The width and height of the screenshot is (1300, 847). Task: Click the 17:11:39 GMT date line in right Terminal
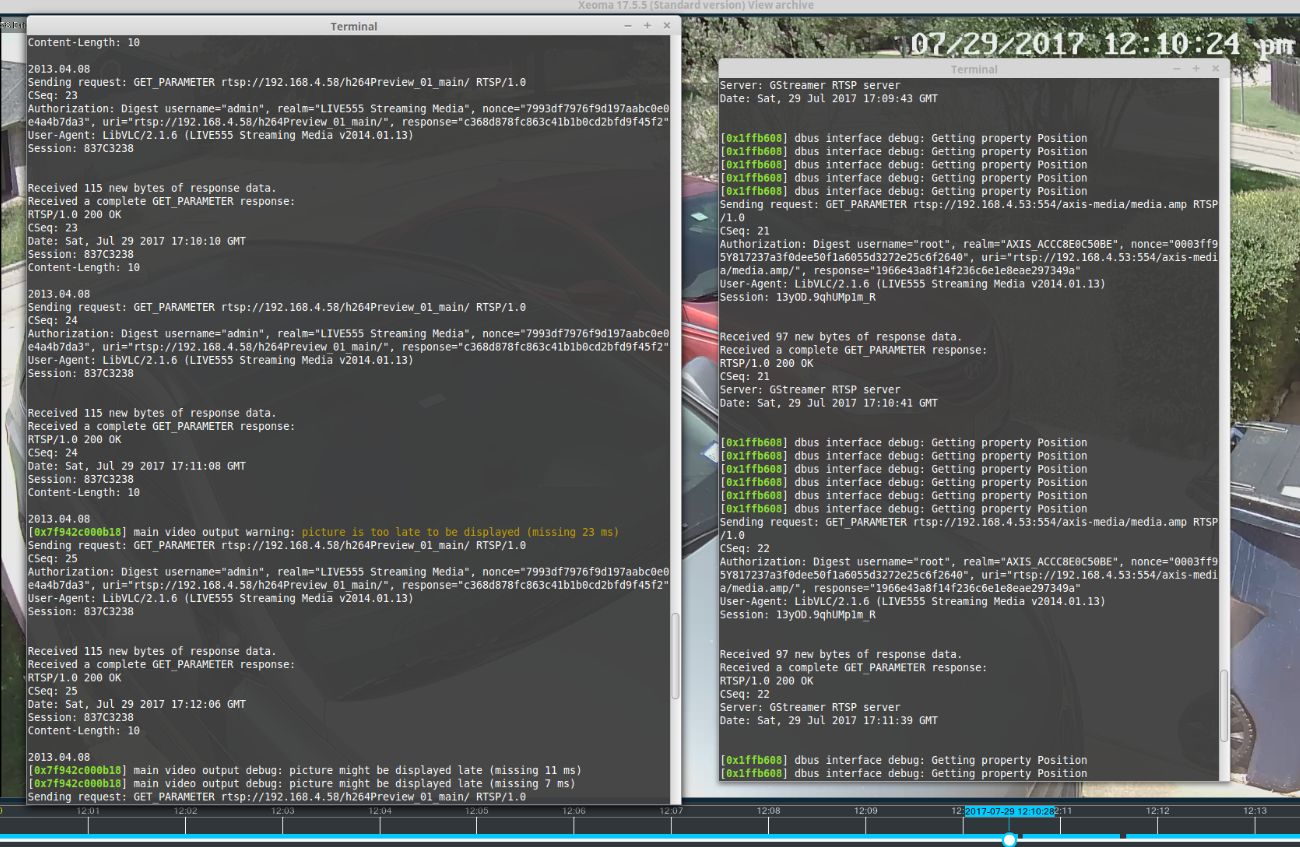(829, 720)
